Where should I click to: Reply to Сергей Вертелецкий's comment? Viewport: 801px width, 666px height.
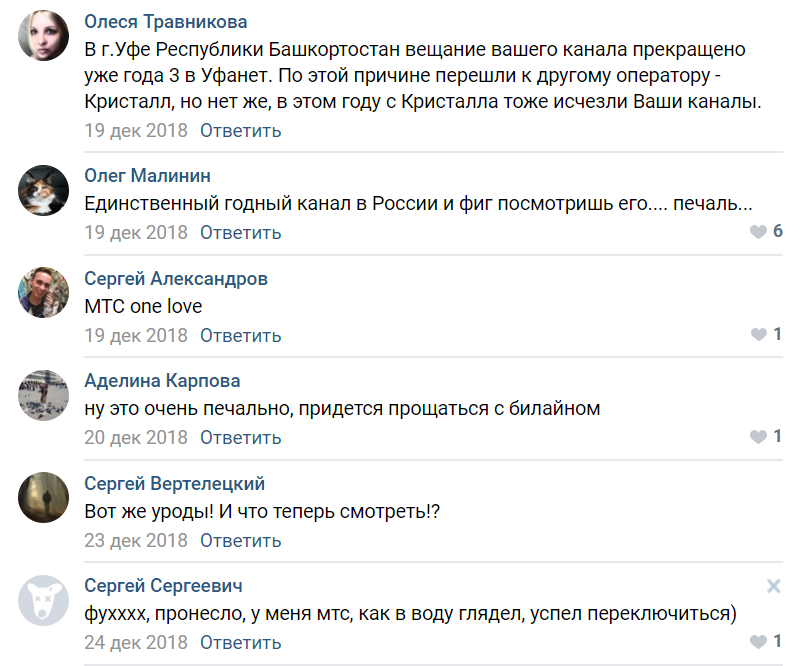pyautogui.click(x=240, y=540)
